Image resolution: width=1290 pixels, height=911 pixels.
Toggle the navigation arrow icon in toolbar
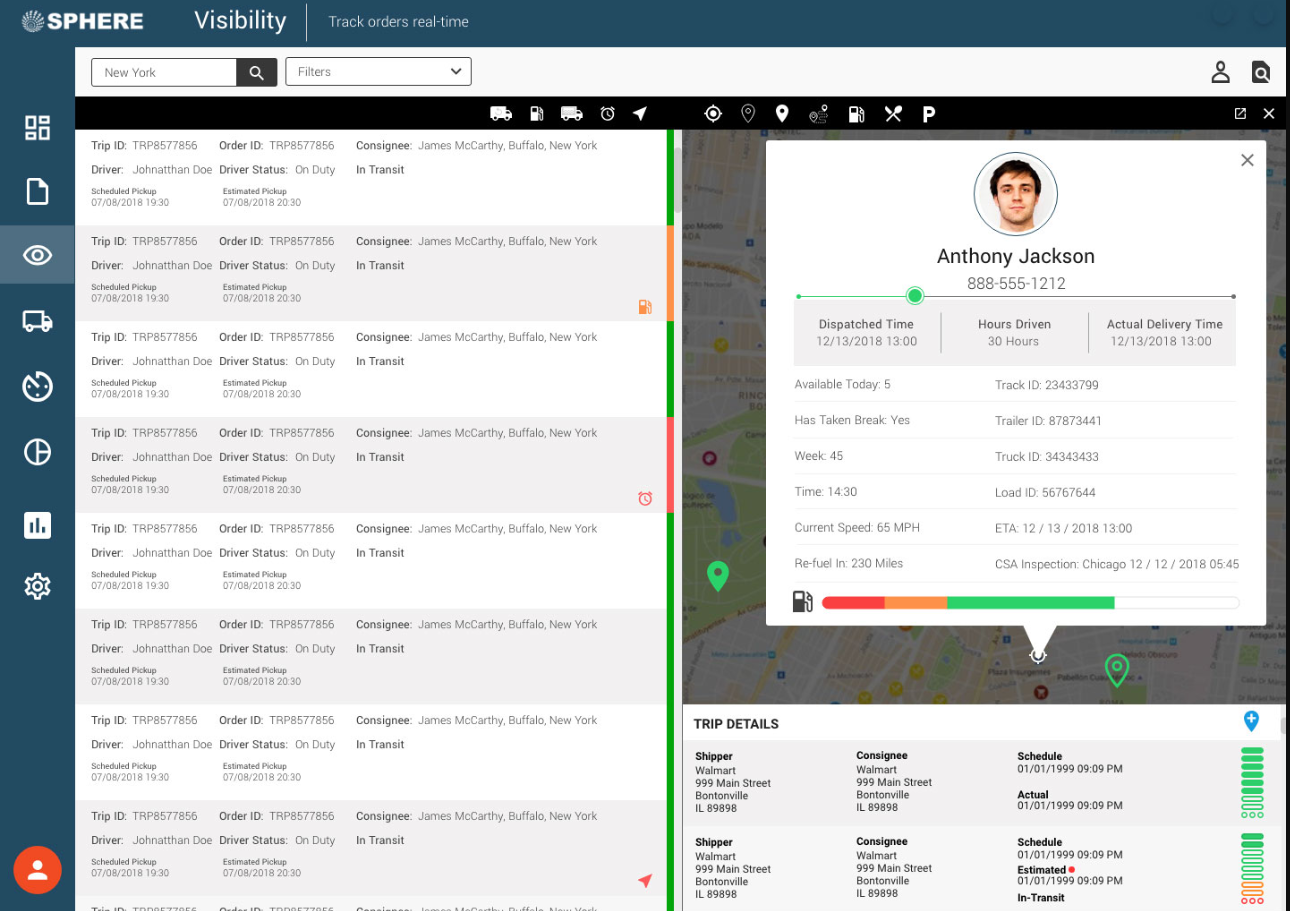click(x=640, y=113)
